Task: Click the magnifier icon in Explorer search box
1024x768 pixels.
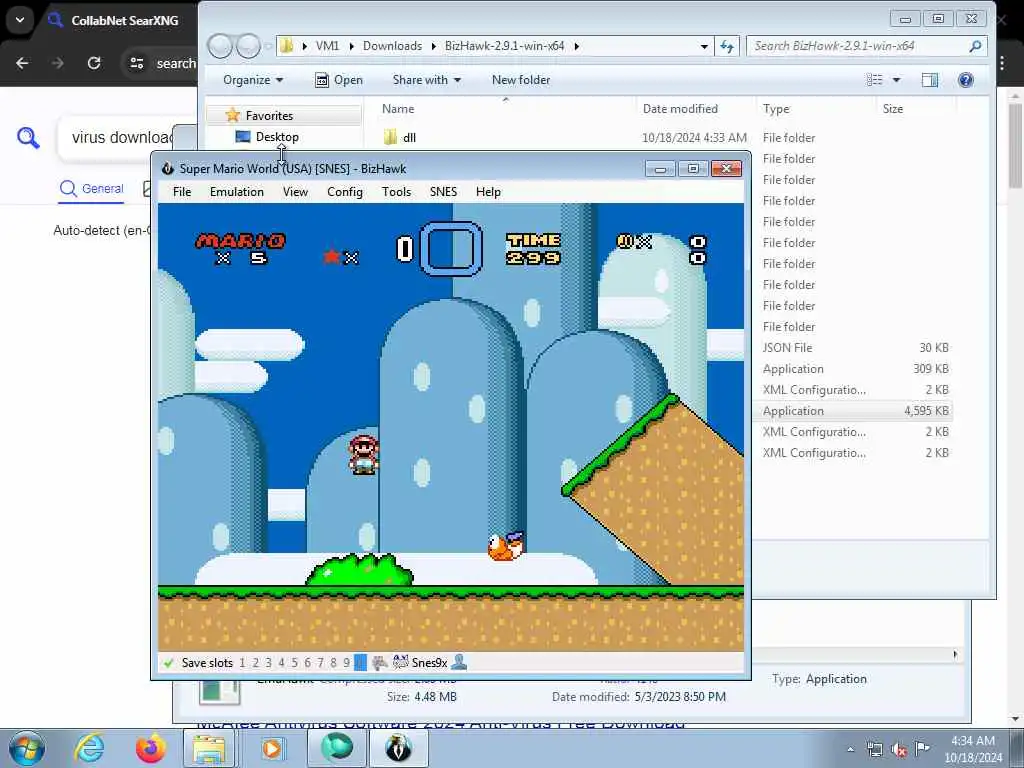Action: (975, 46)
